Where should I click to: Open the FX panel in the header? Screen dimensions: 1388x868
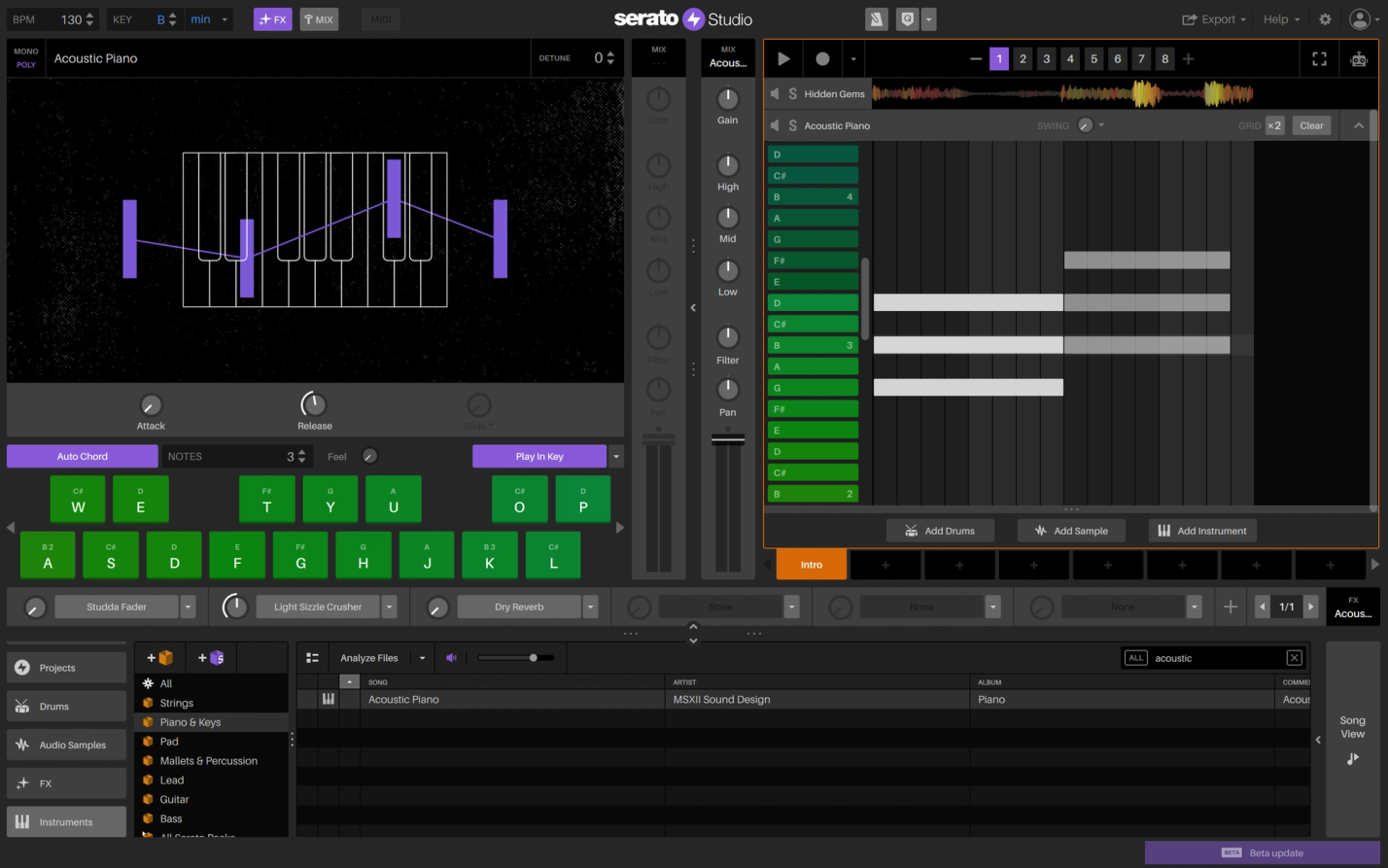(x=272, y=18)
